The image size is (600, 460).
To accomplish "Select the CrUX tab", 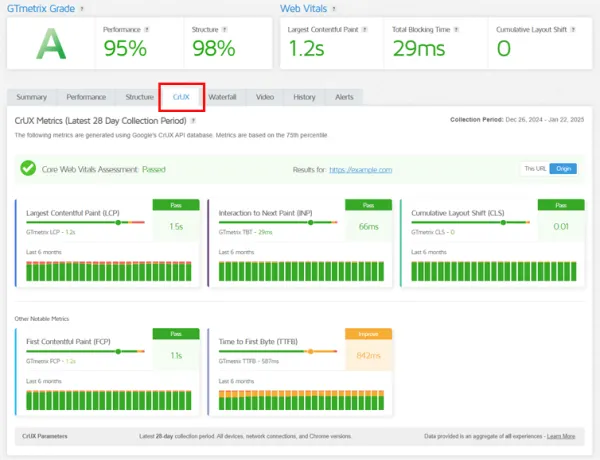I will pos(181,97).
